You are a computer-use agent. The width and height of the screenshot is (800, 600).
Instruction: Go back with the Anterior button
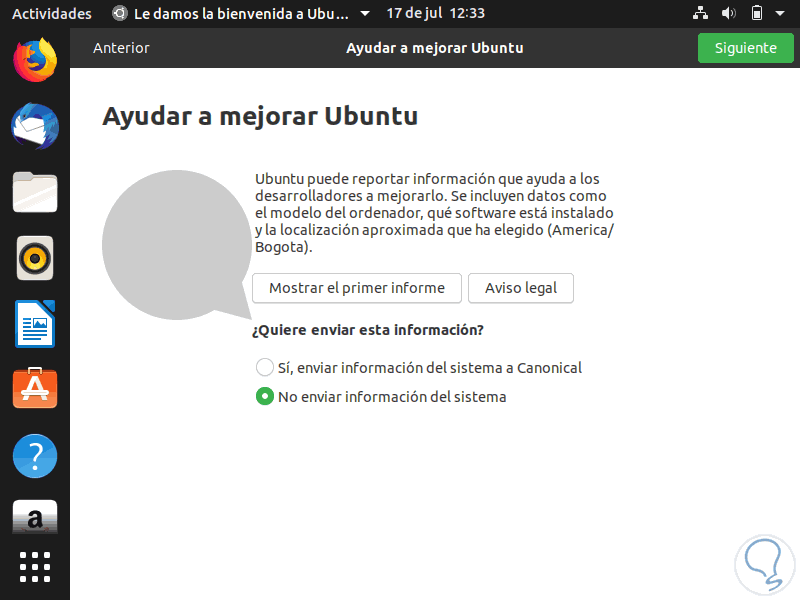(x=121, y=48)
